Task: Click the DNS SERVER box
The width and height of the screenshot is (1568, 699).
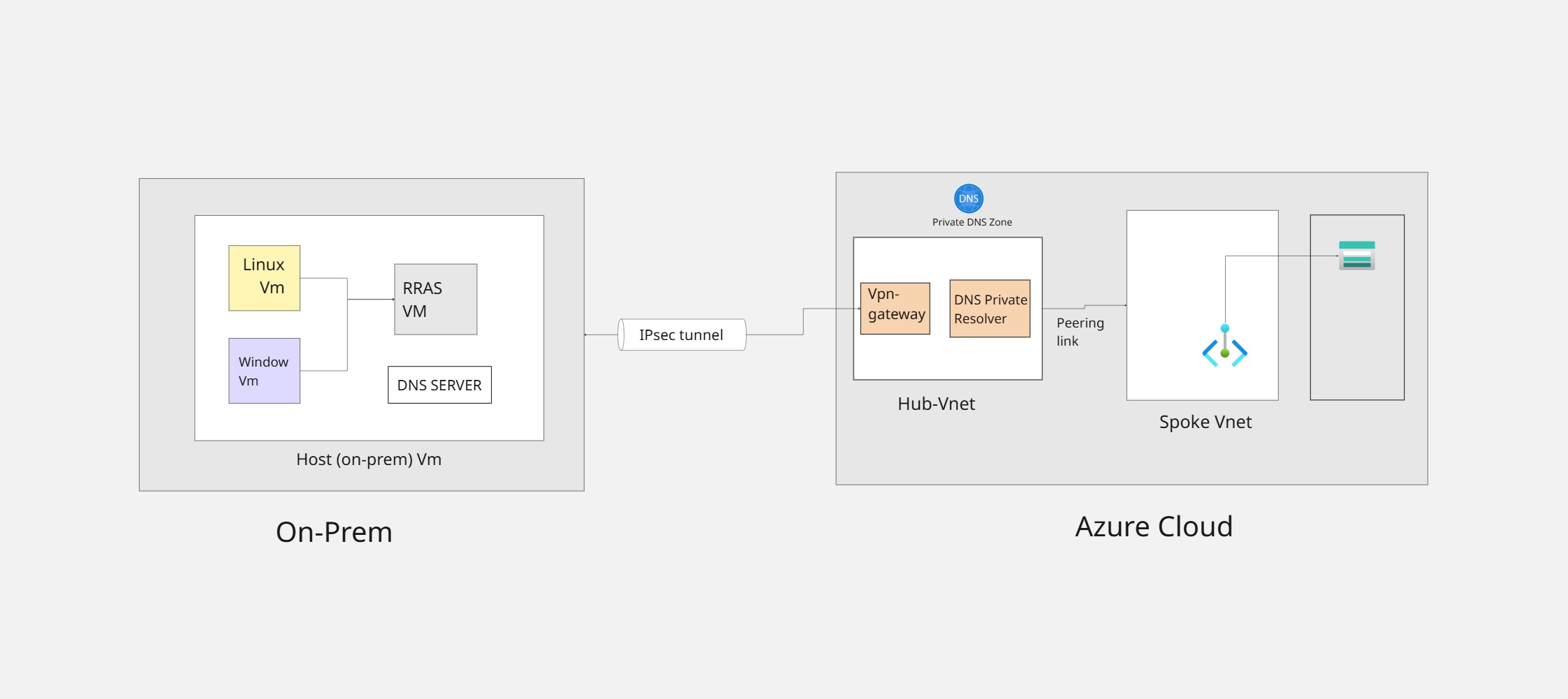Action: (439, 385)
